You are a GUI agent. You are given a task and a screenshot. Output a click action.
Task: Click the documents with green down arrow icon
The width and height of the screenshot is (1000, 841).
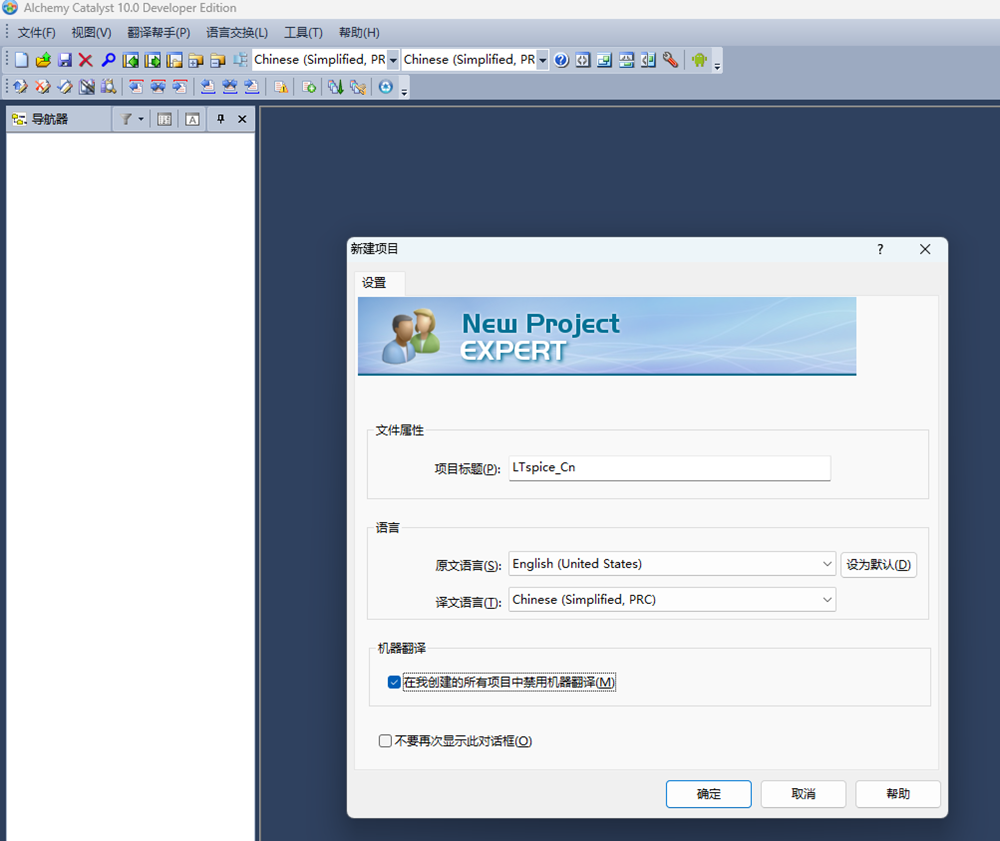[x=336, y=87]
